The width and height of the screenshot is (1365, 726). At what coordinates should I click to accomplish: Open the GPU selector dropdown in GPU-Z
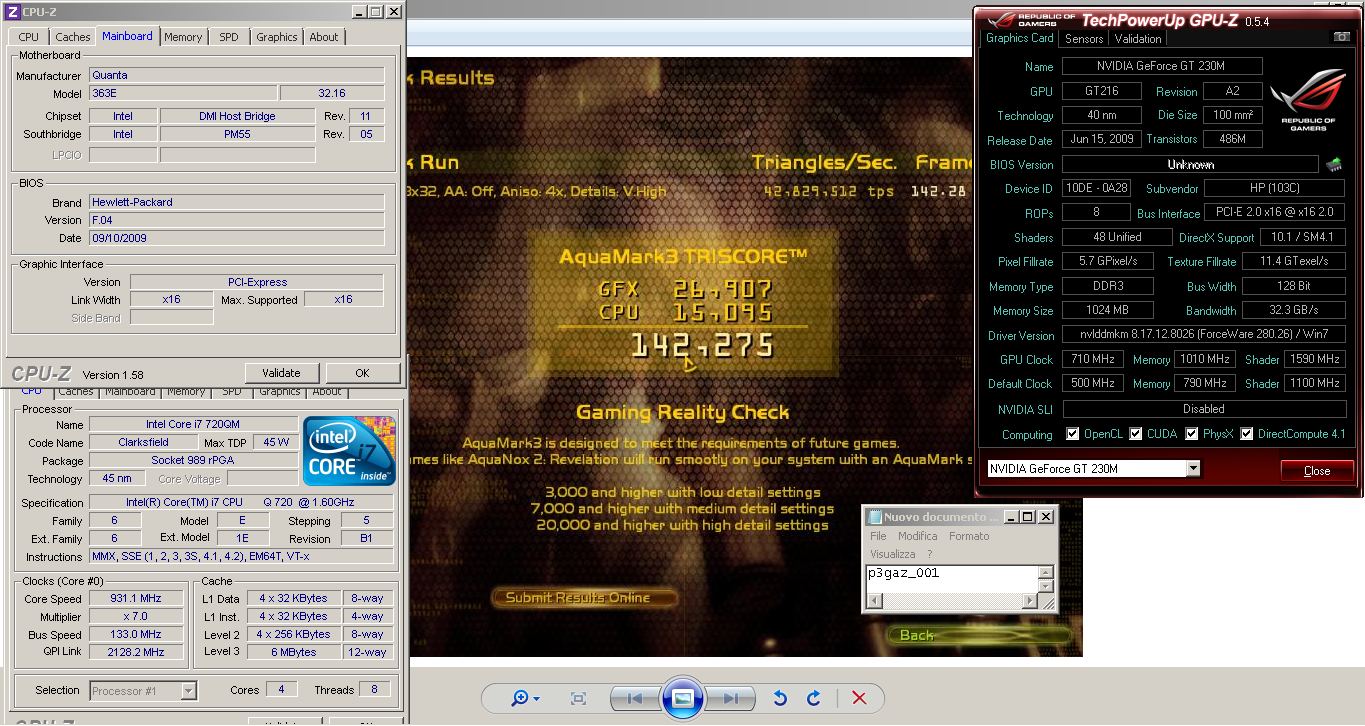coord(1193,469)
